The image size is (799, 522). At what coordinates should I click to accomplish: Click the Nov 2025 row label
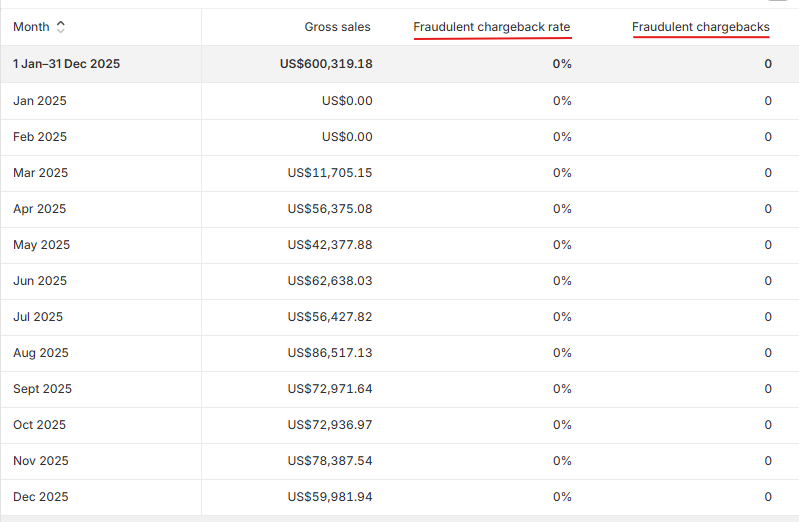pos(40,461)
